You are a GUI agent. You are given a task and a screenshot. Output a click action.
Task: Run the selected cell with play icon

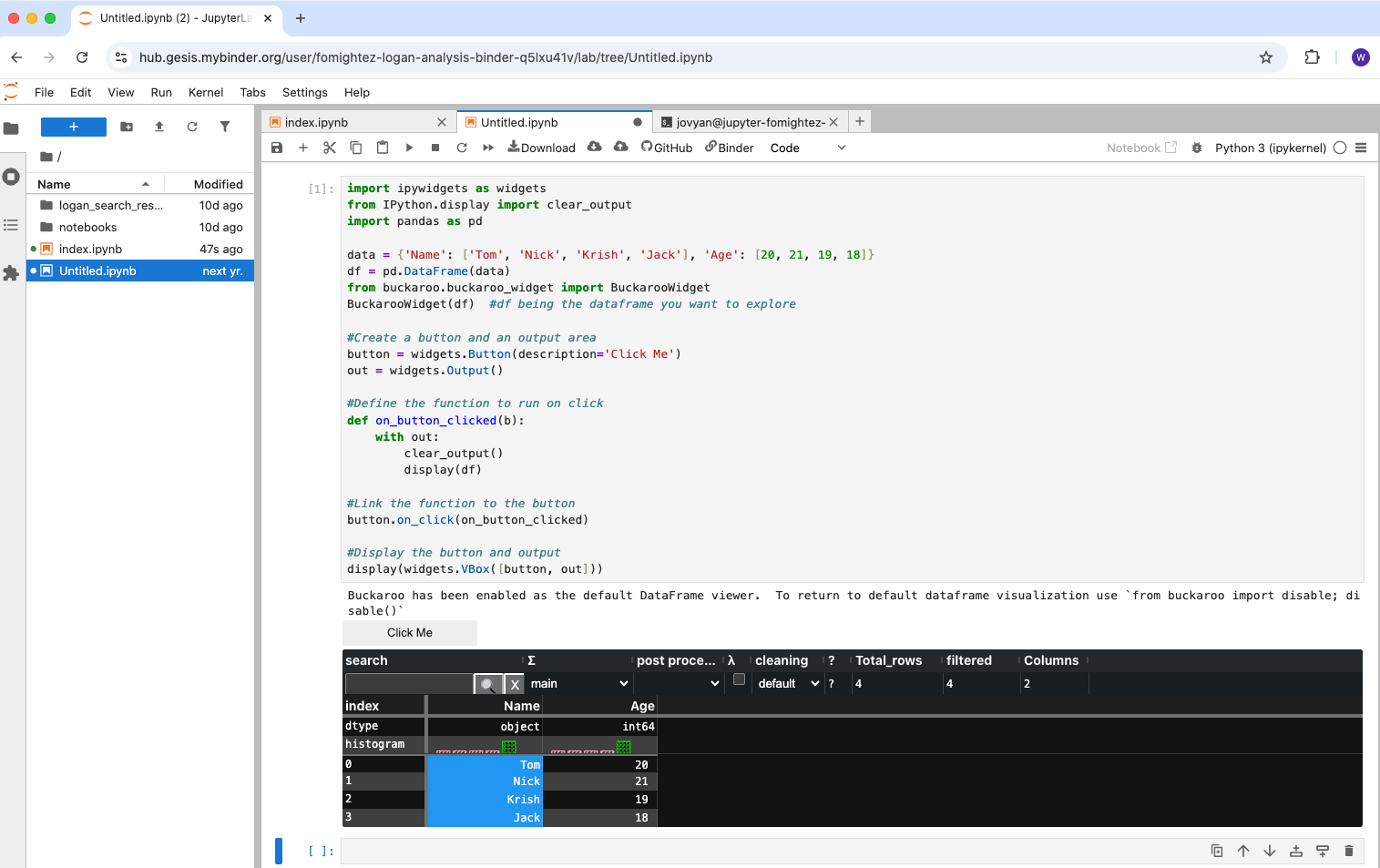[x=409, y=148]
